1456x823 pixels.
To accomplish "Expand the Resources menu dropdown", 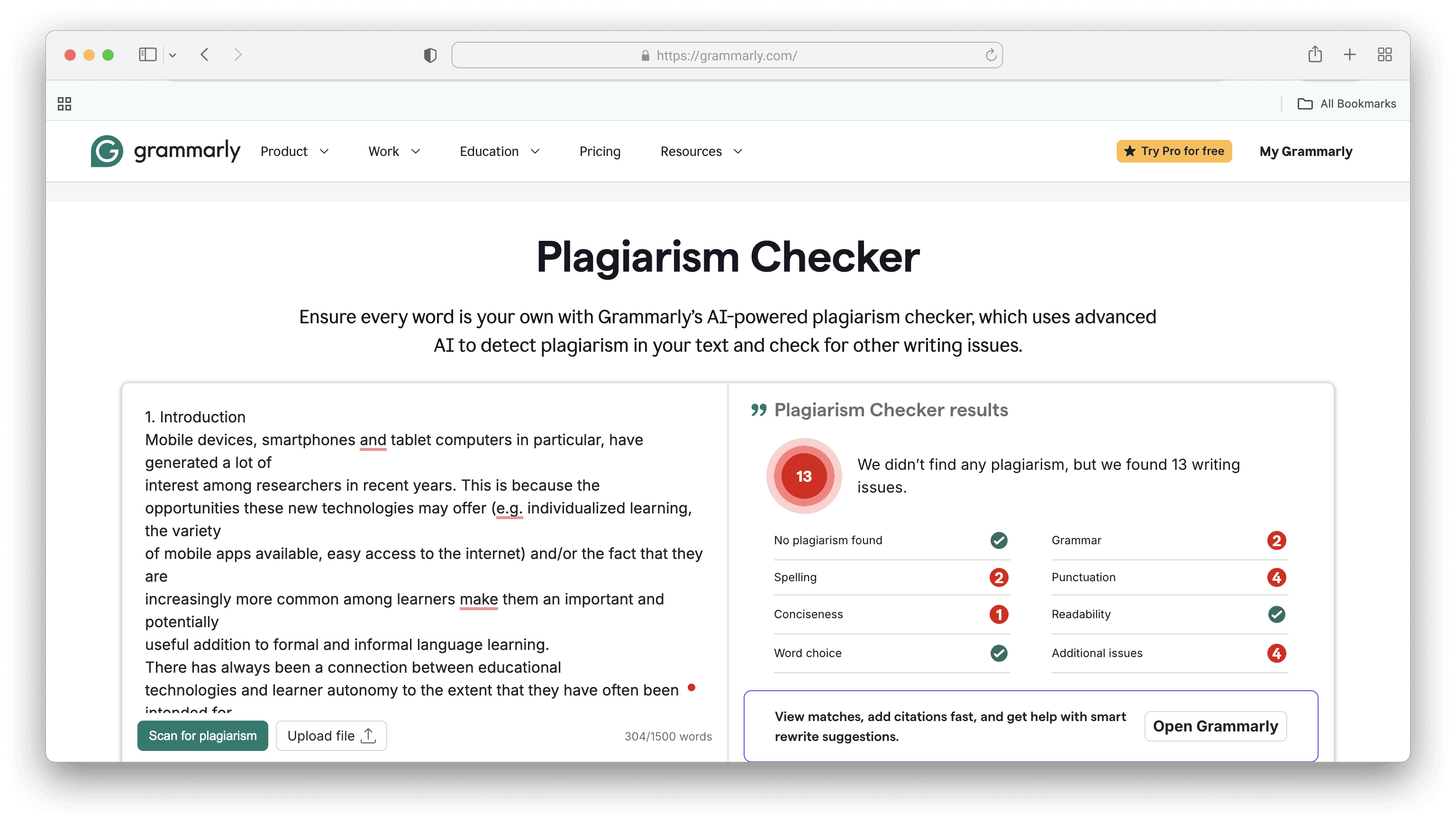I will pos(701,152).
